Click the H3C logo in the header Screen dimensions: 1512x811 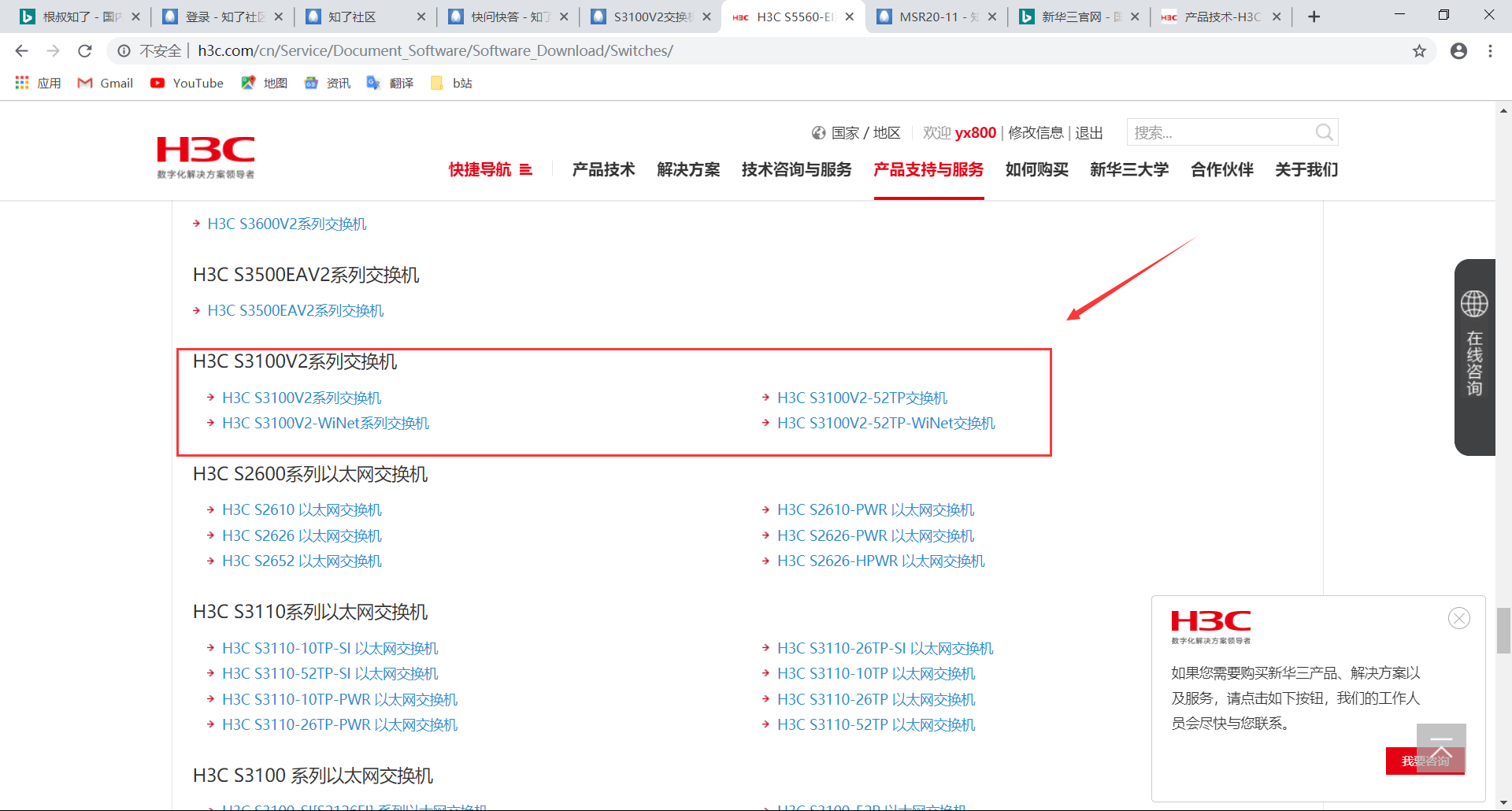point(206,157)
